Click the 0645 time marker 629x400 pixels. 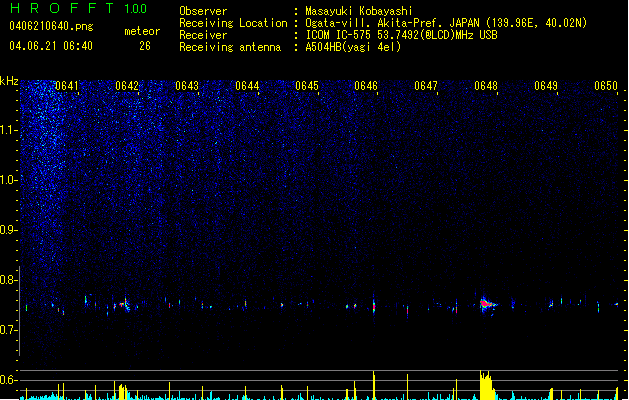pyautogui.click(x=307, y=86)
